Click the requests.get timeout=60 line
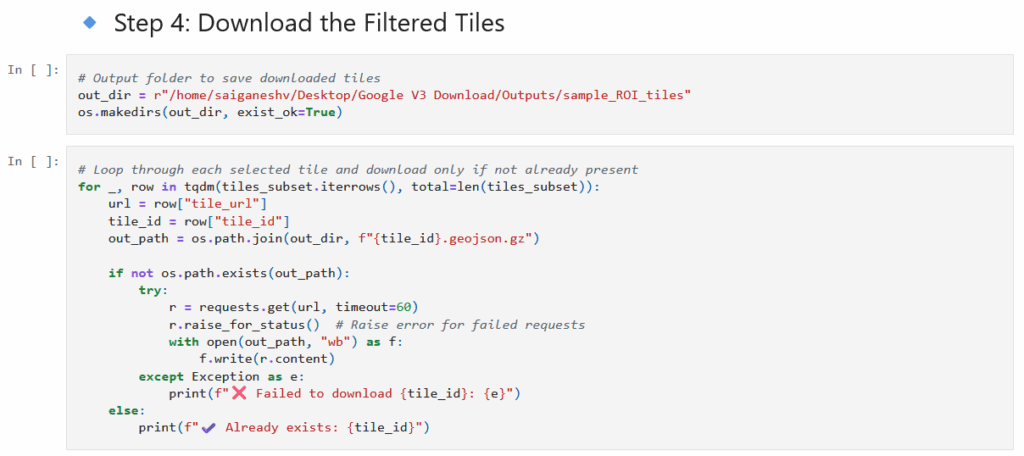 tap(293, 307)
